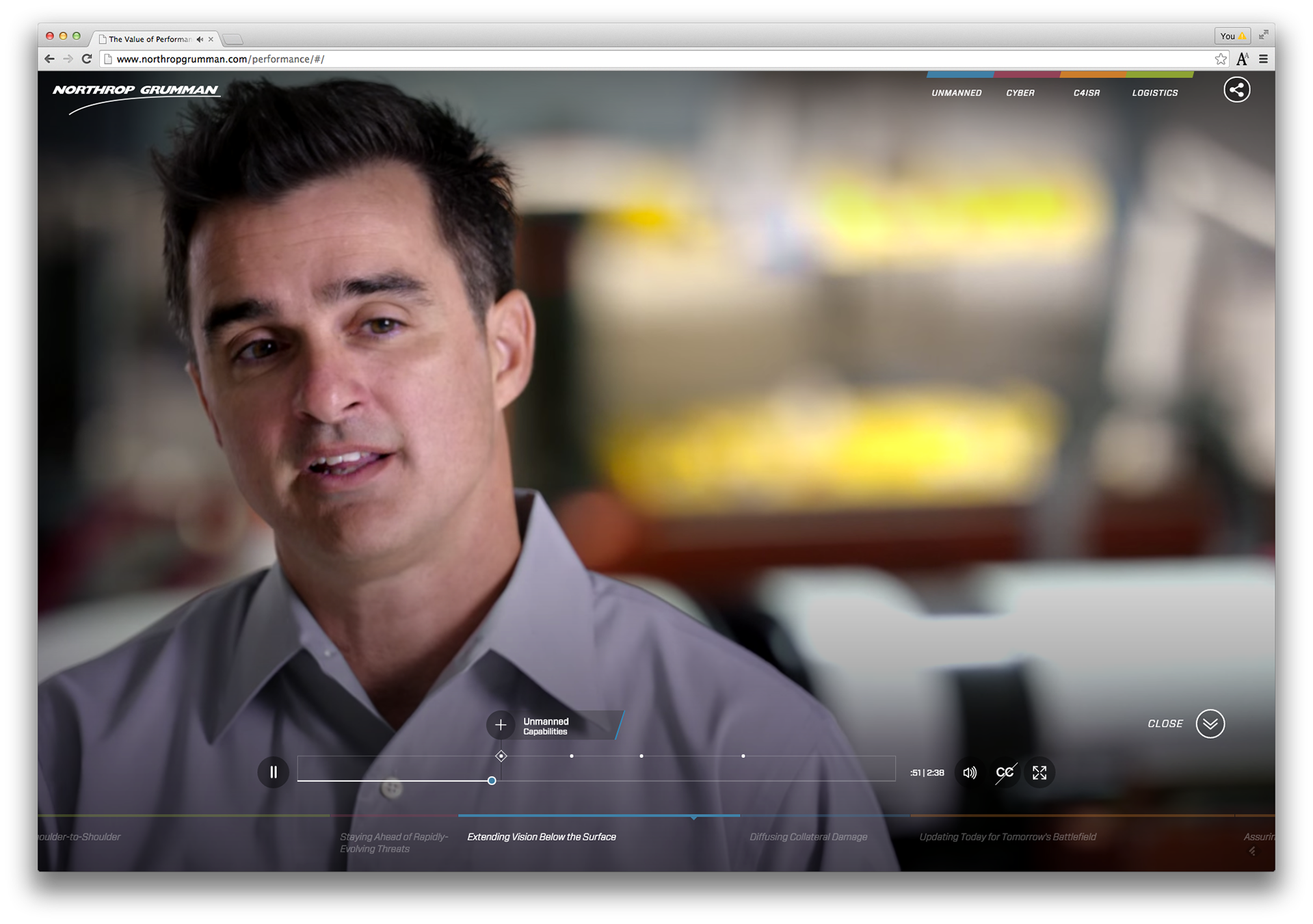Pause the video playback
The height and width of the screenshot is (924, 1313).
click(x=273, y=772)
